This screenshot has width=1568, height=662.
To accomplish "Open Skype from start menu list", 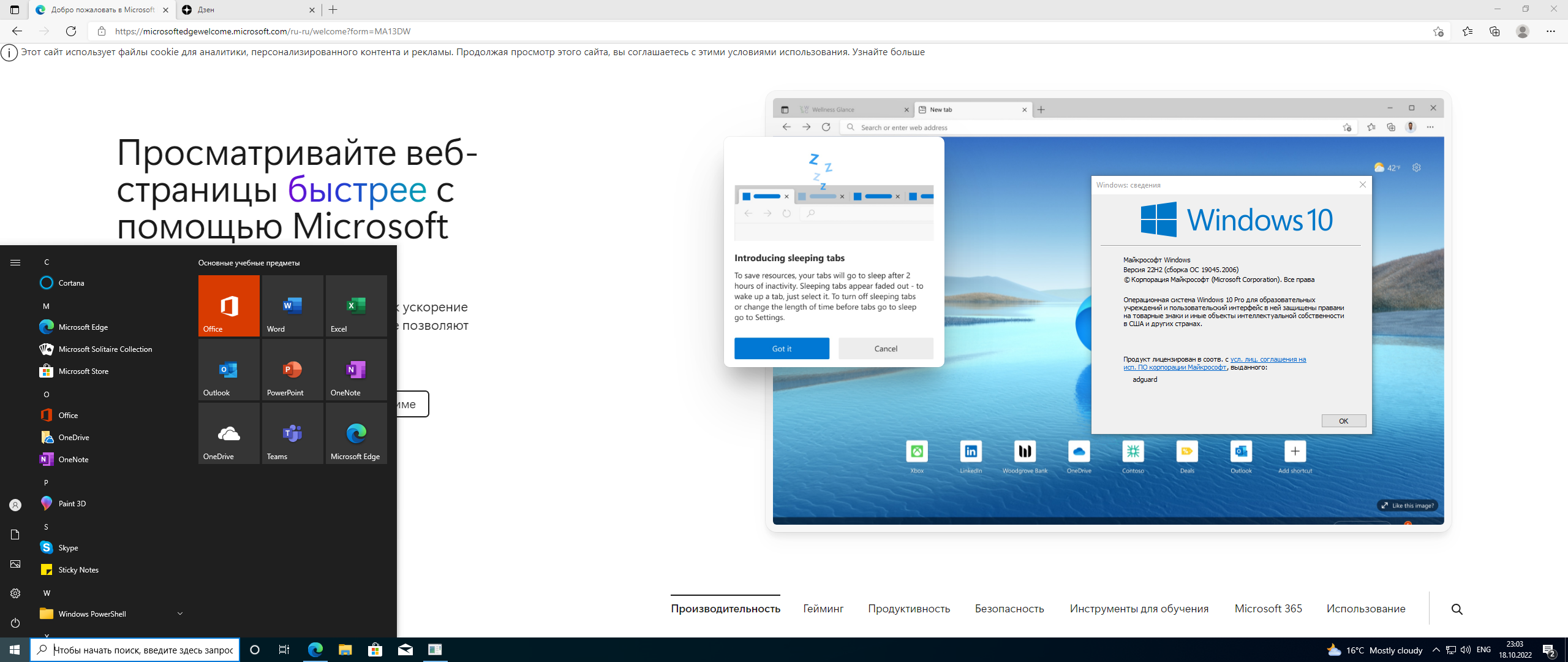I will click(x=68, y=548).
